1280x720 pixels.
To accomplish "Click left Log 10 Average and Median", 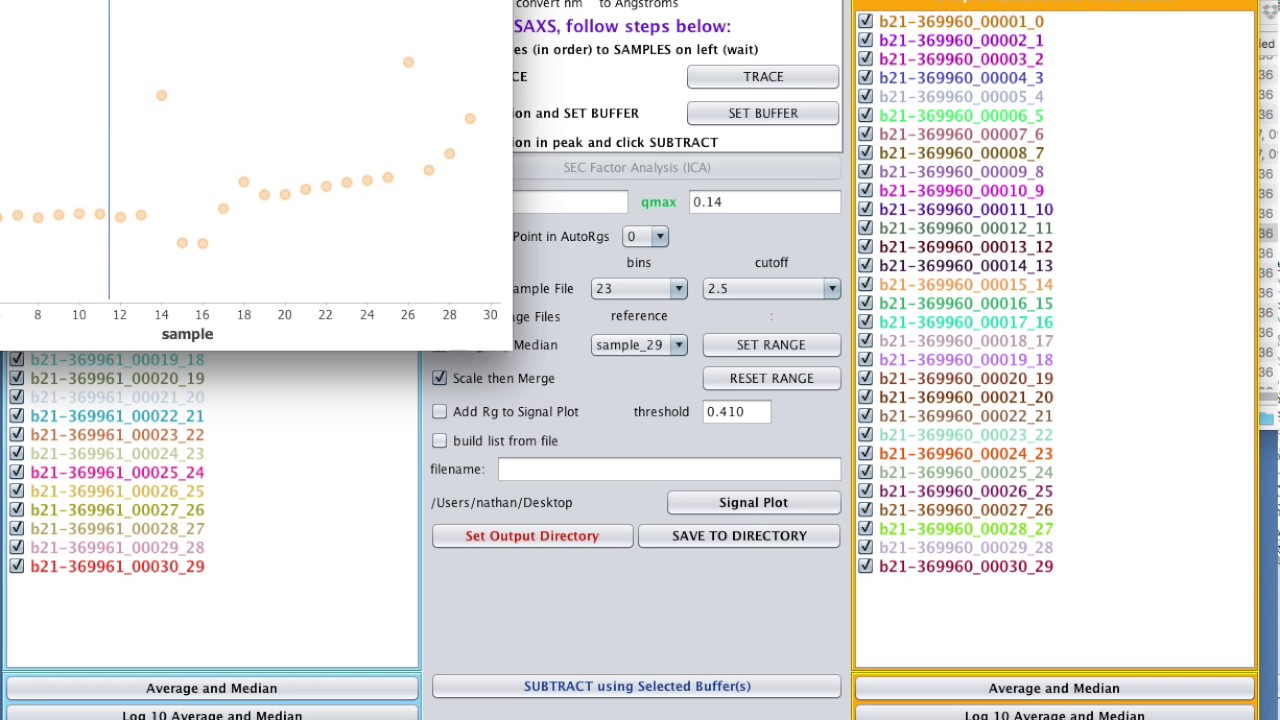I will (212, 714).
